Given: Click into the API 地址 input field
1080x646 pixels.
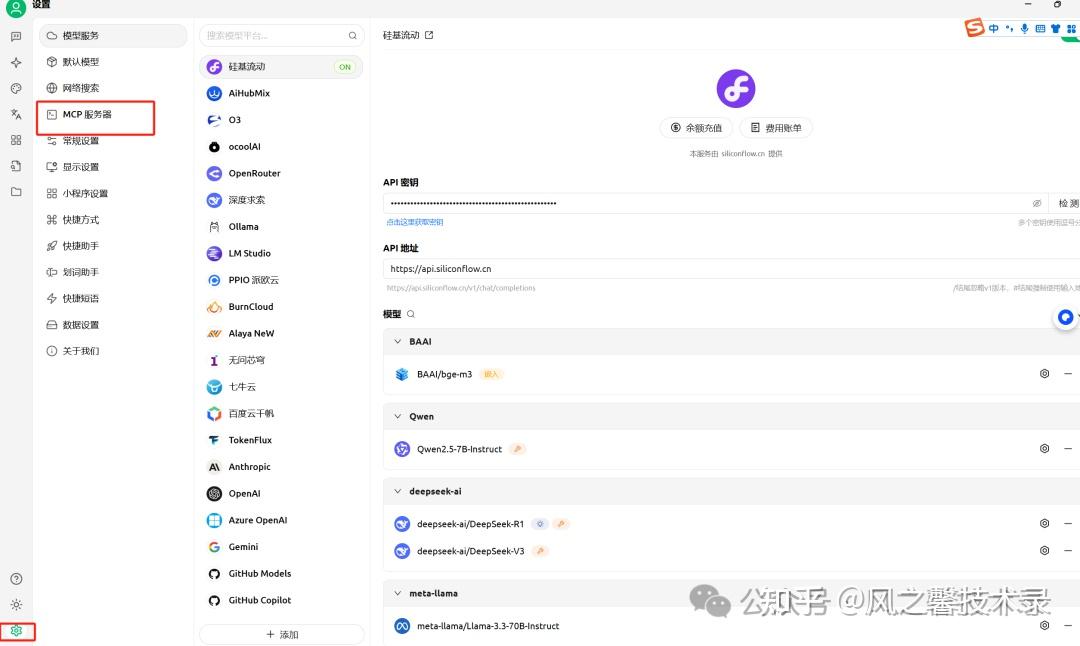Looking at the screenshot, I should pos(731,269).
